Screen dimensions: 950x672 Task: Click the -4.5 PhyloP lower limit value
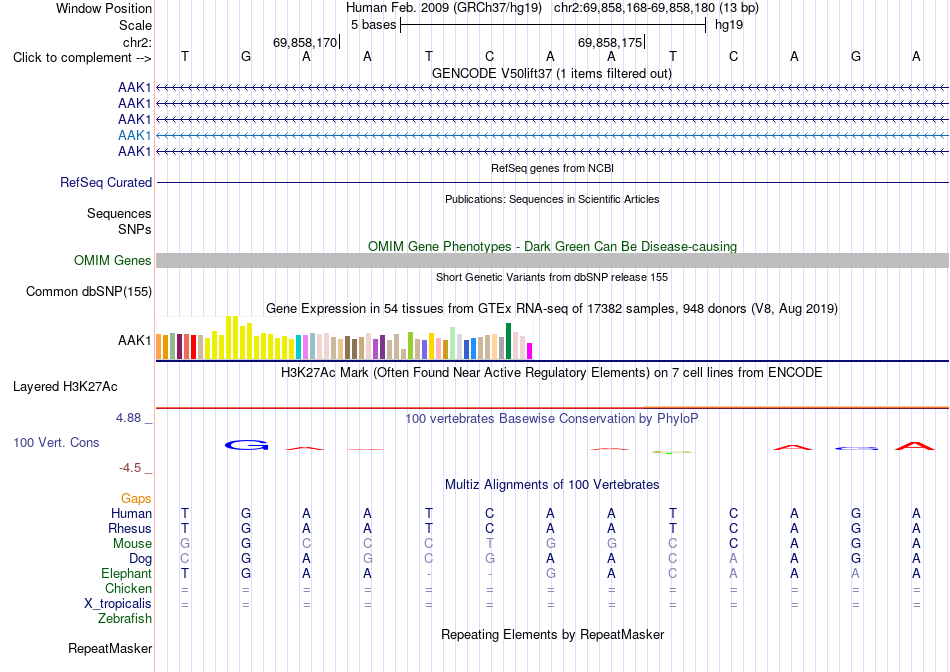point(130,468)
